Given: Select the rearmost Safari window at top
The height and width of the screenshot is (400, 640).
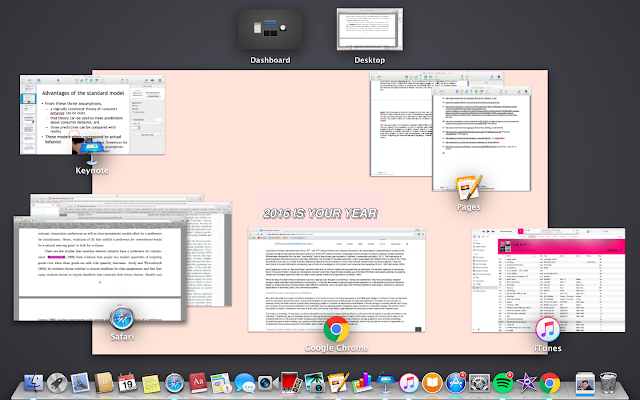Looking at the screenshot, I should 116,198.
